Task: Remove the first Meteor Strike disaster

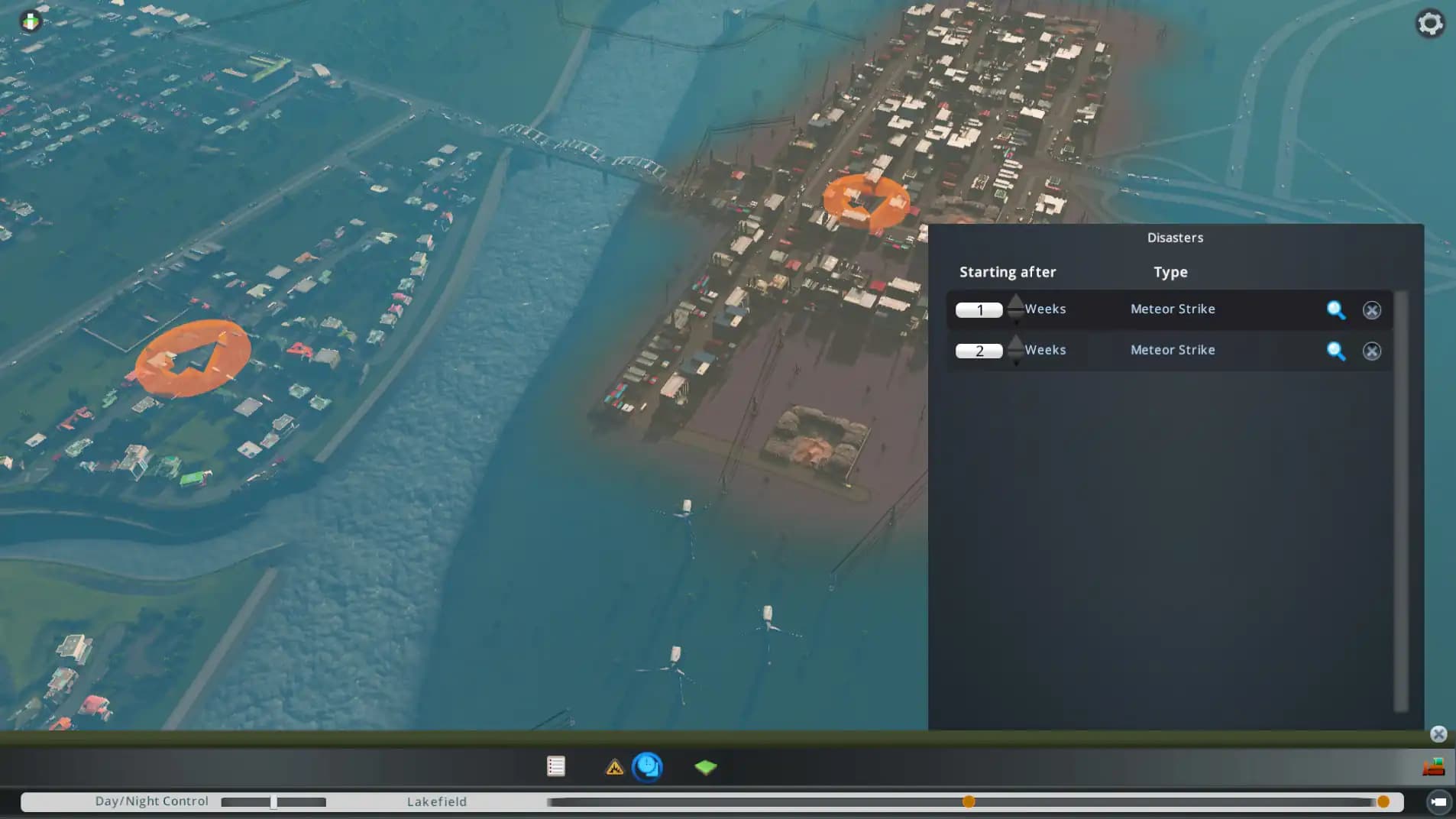Action: [1372, 310]
